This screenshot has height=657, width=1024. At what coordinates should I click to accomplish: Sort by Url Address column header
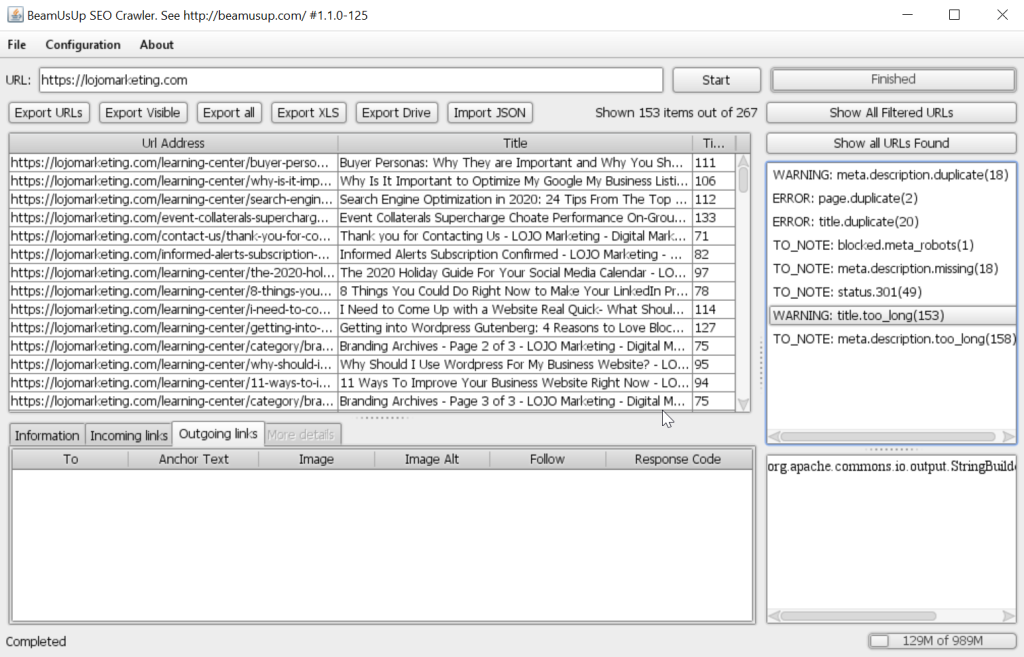click(173, 143)
